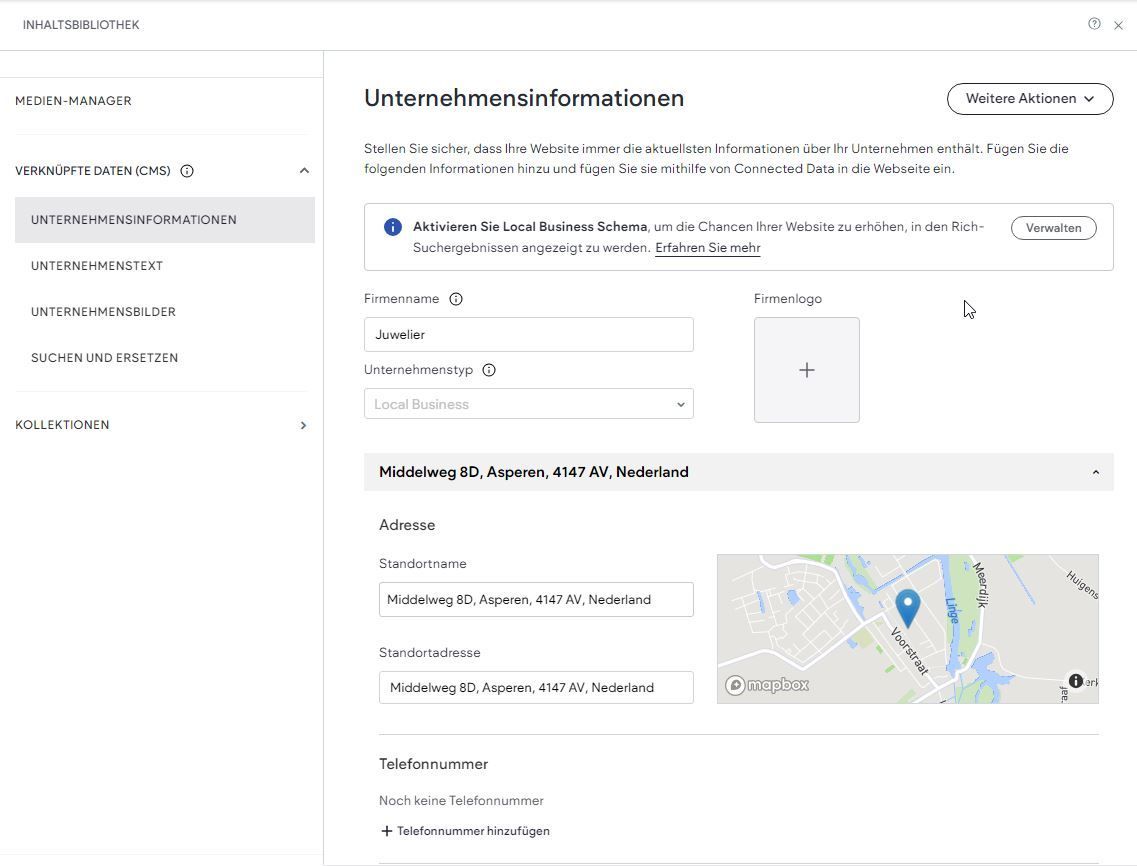Click the Verwalten button
This screenshot has width=1137, height=866.
point(1053,228)
